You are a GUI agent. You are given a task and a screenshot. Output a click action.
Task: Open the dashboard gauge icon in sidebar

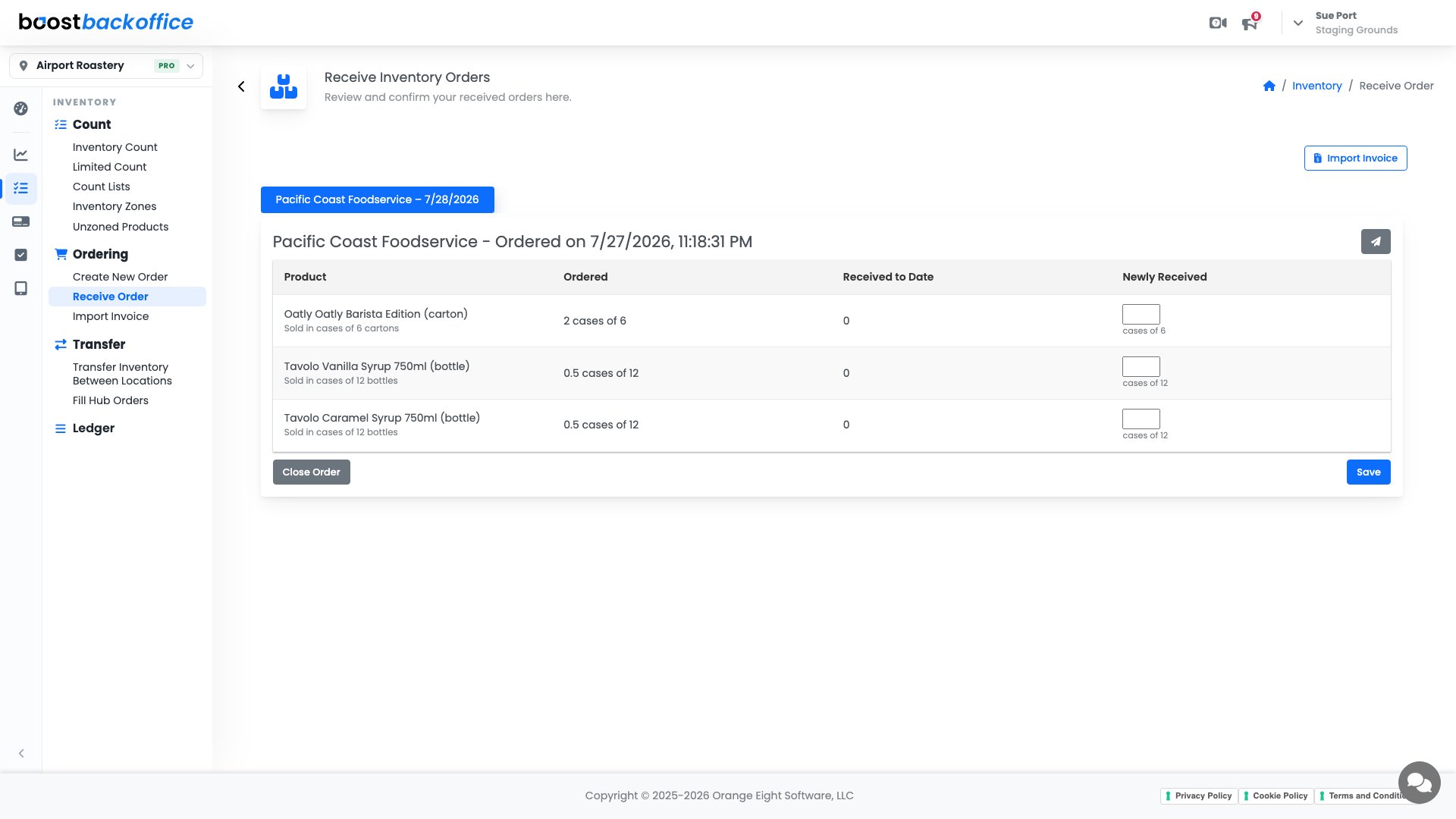[x=21, y=108]
